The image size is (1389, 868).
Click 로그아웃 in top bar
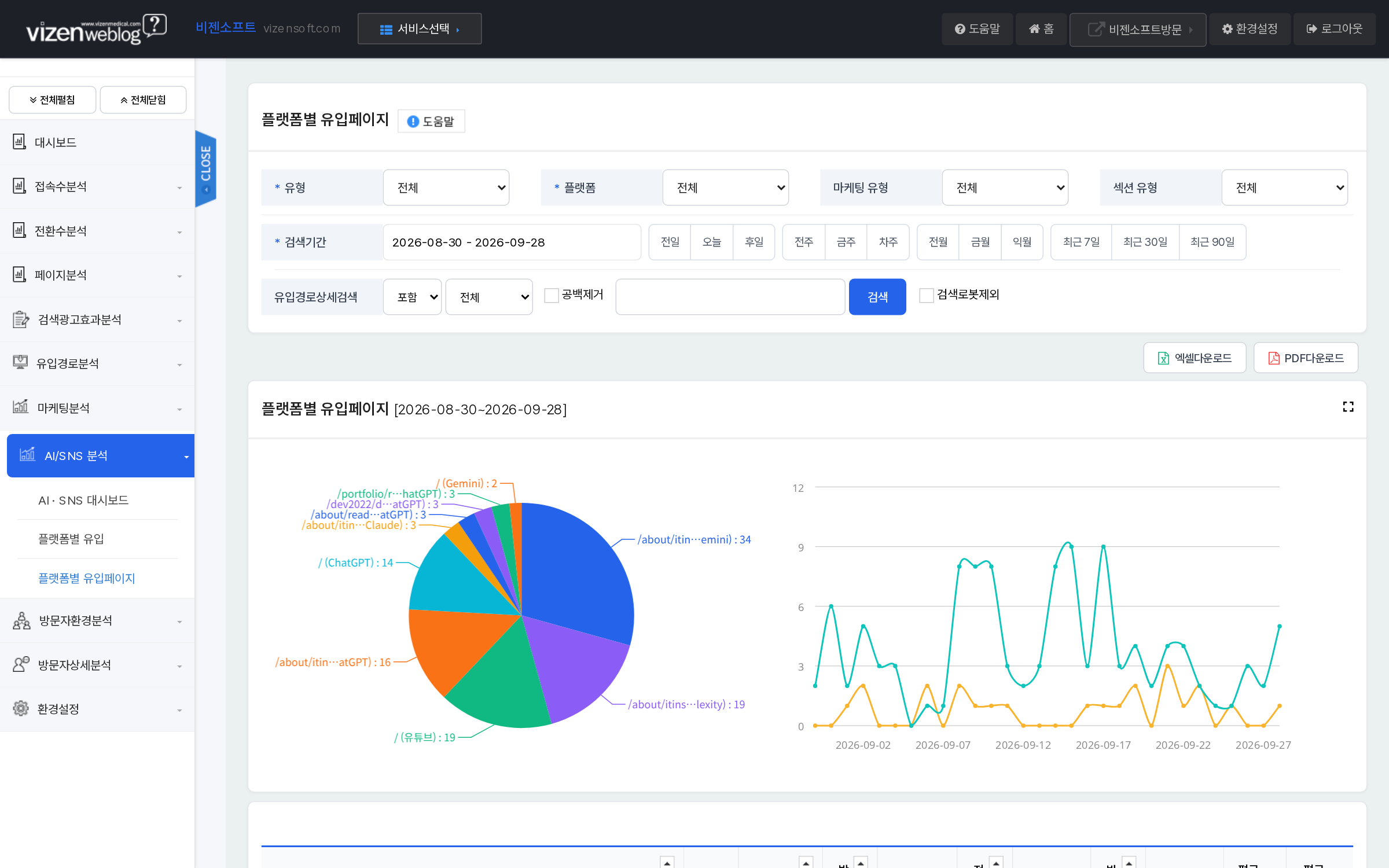click(1334, 29)
